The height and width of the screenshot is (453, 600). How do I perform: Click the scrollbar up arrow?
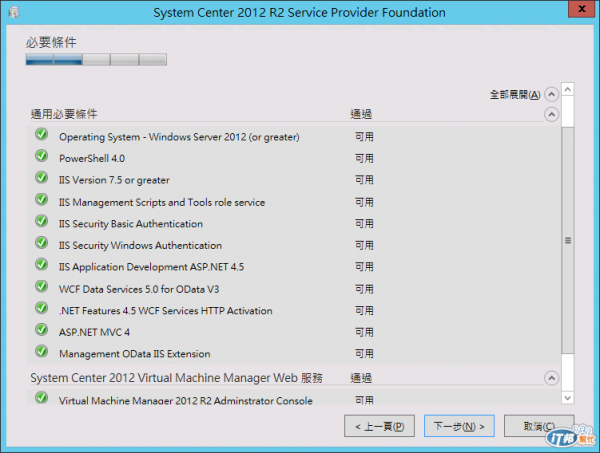(x=568, y=90)
